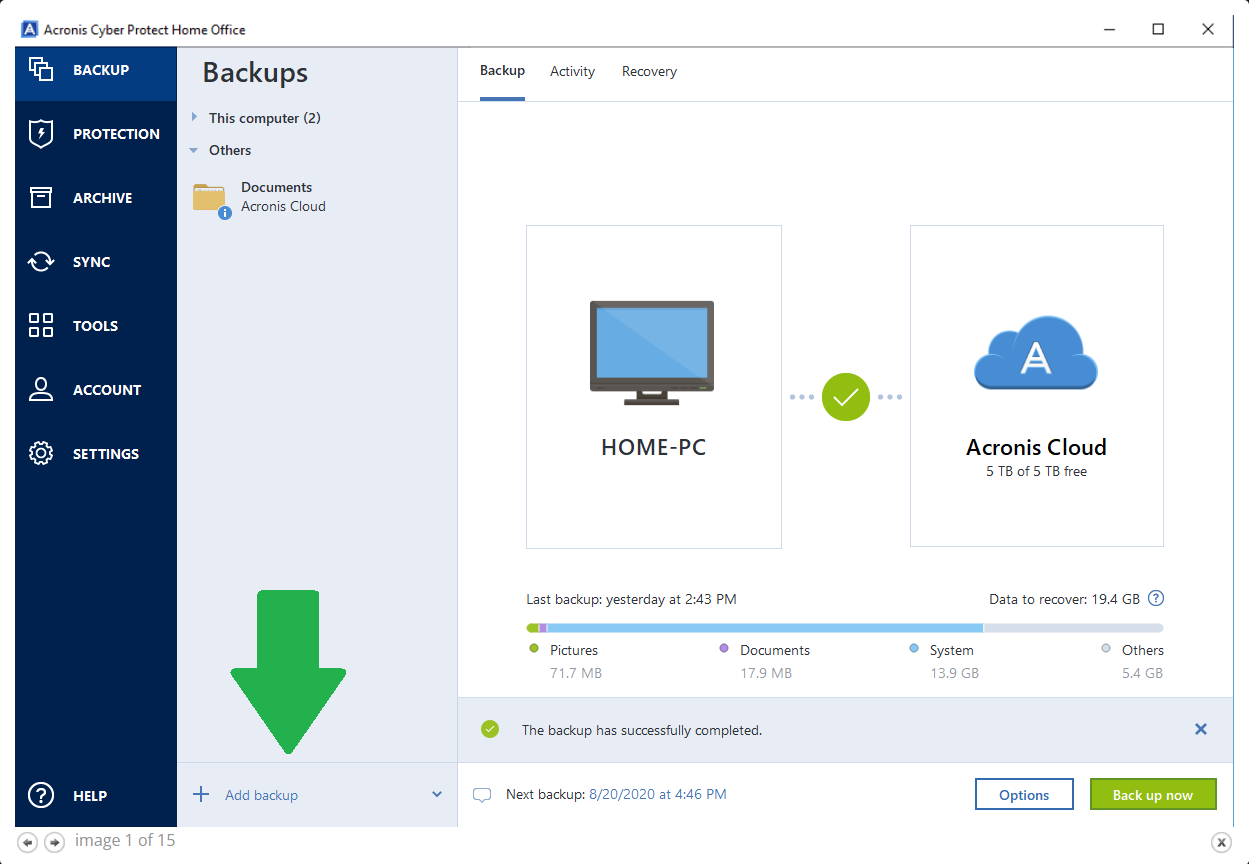Viewport: 1249px width, 864px height.
Task: Go to the Archive section
Action: [96, 198]
